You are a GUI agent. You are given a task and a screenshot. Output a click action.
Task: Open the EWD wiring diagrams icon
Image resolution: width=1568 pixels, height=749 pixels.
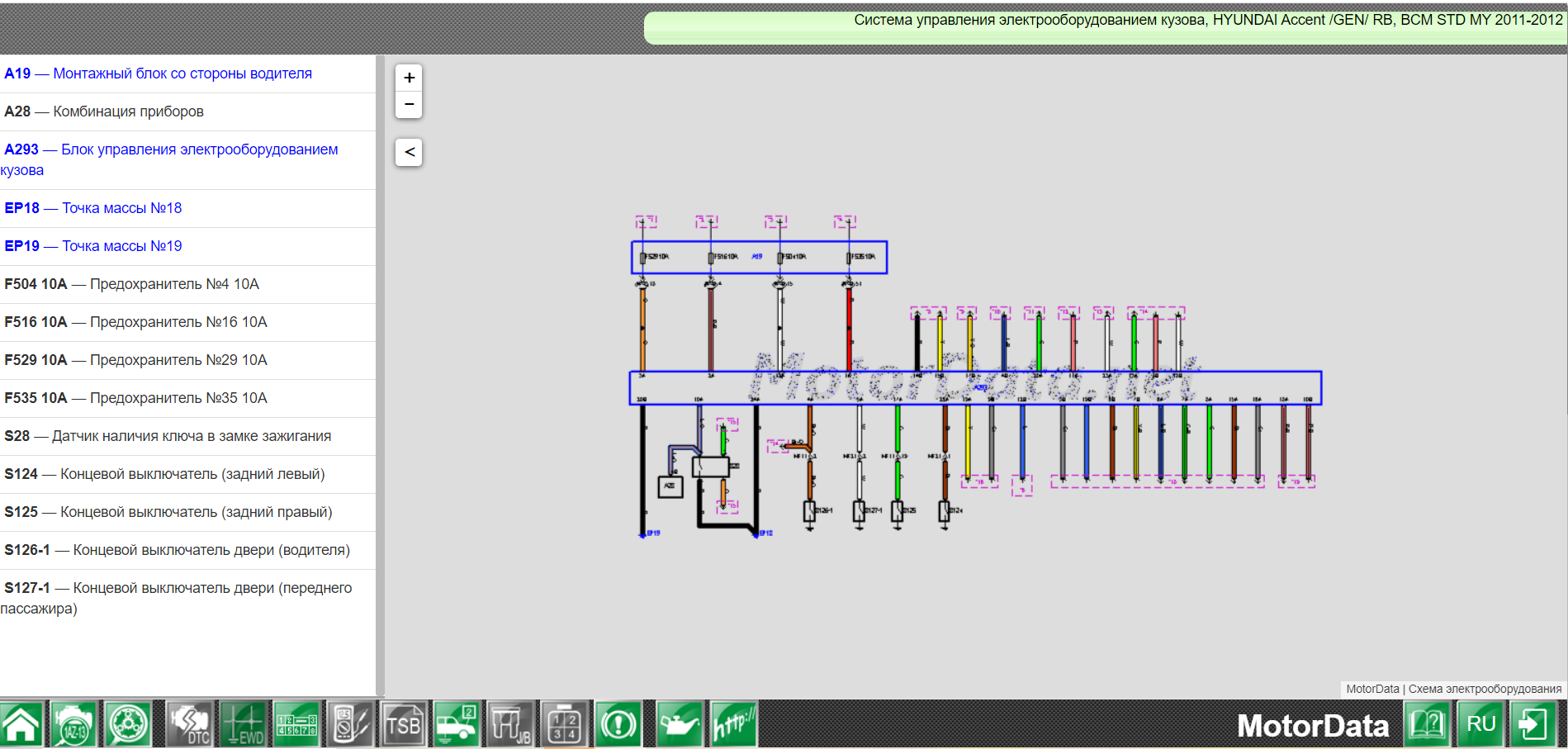click(x=243, y=724)
